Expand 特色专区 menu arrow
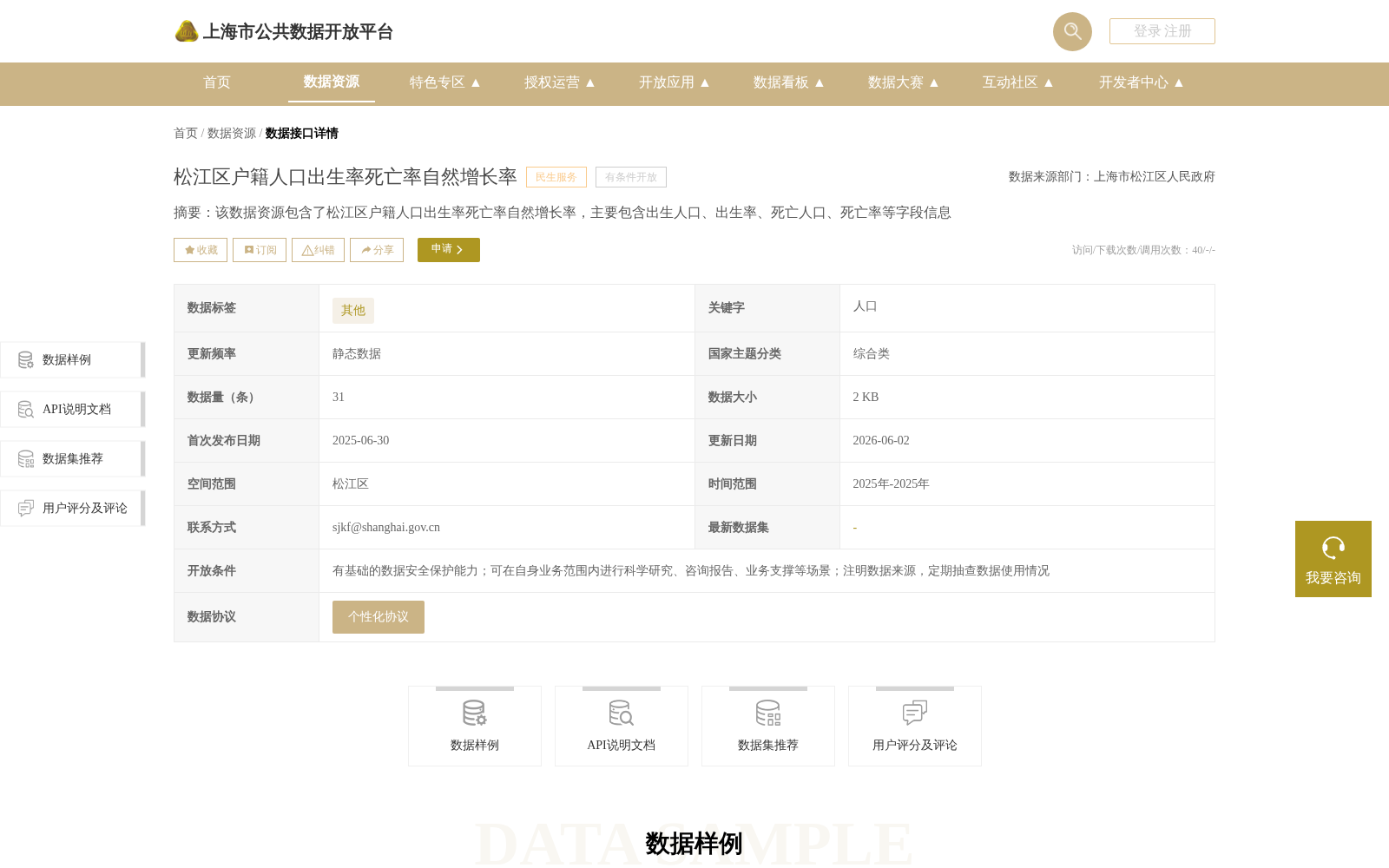The width and height of the screenshot is (1389, 868). pos(476,82)
